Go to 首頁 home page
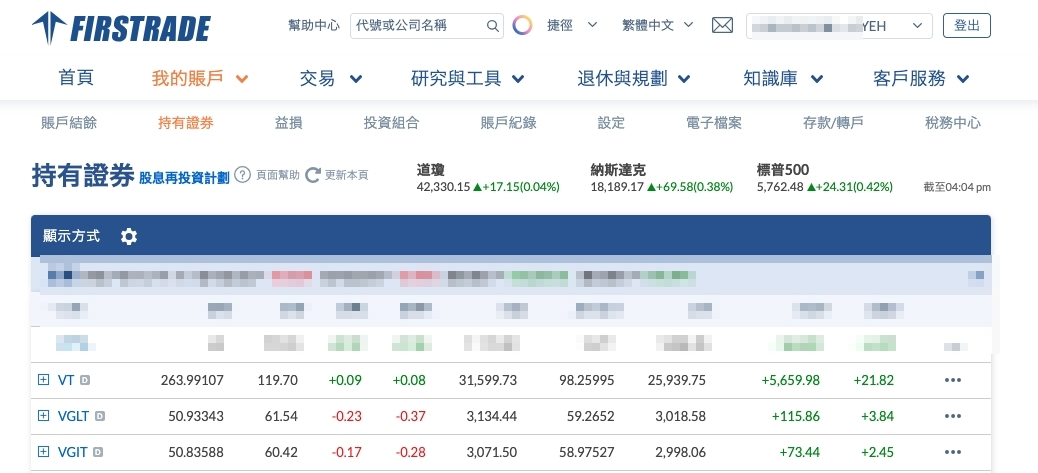Image resolution: width=1038 pixels, height=473 pixels. click(x=76, y=79)
